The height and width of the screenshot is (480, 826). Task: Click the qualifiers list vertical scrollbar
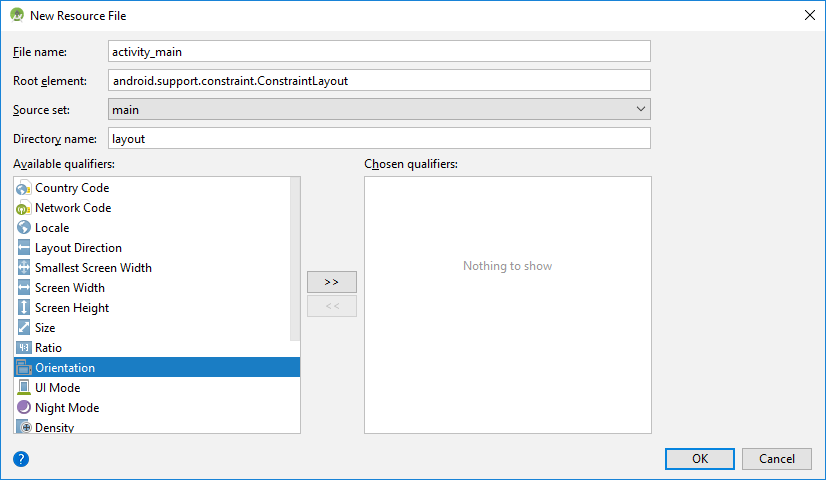pos(295,260)
